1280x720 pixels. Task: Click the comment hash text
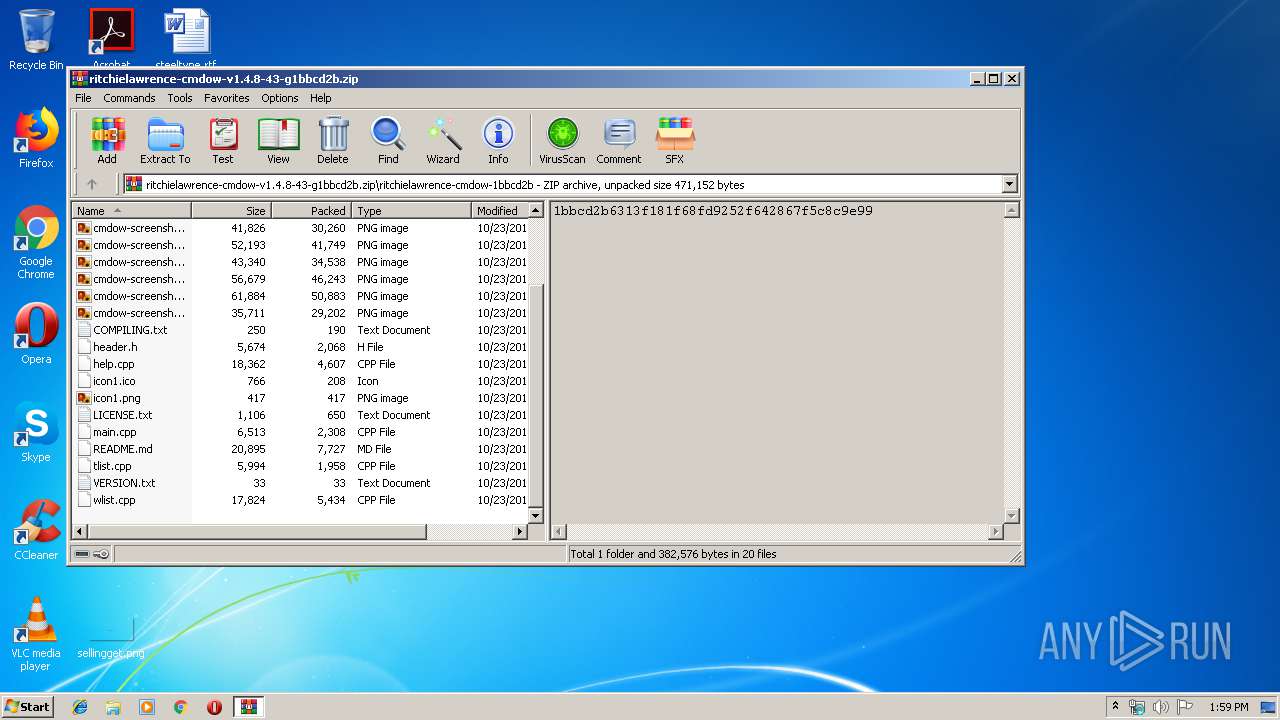(x=713, y=211)
